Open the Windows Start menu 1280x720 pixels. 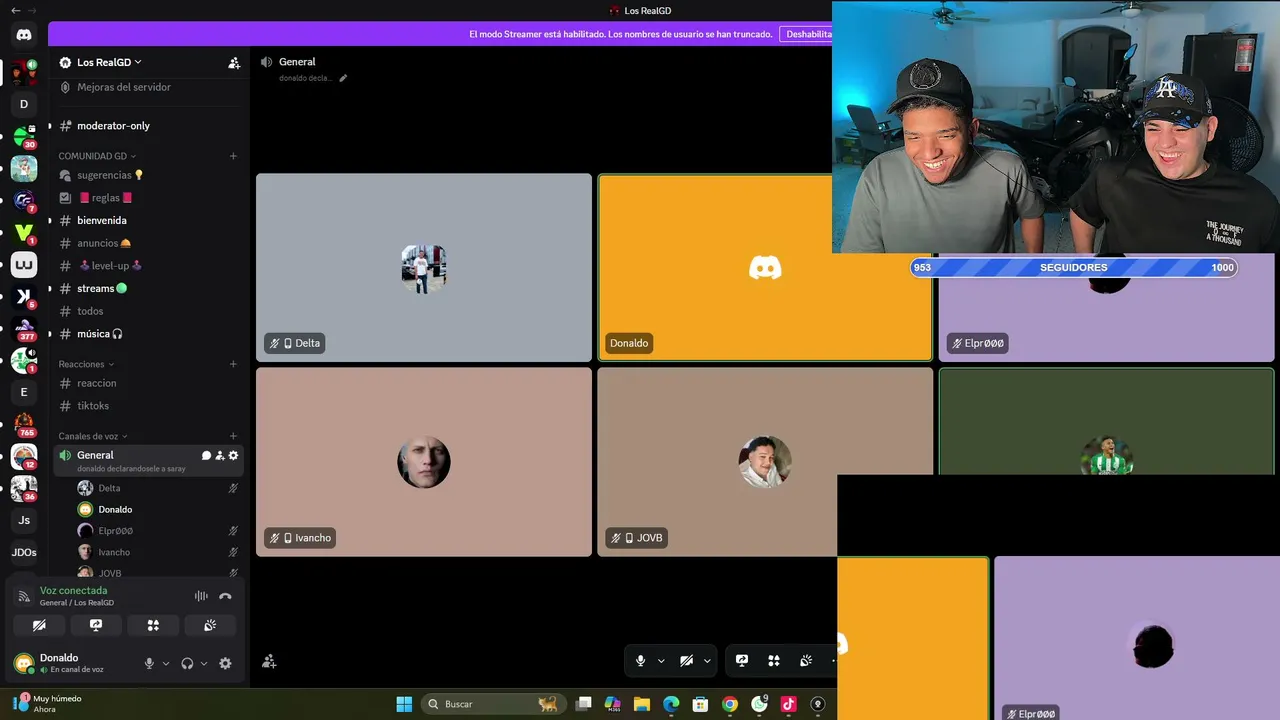(x=404, y=704)
